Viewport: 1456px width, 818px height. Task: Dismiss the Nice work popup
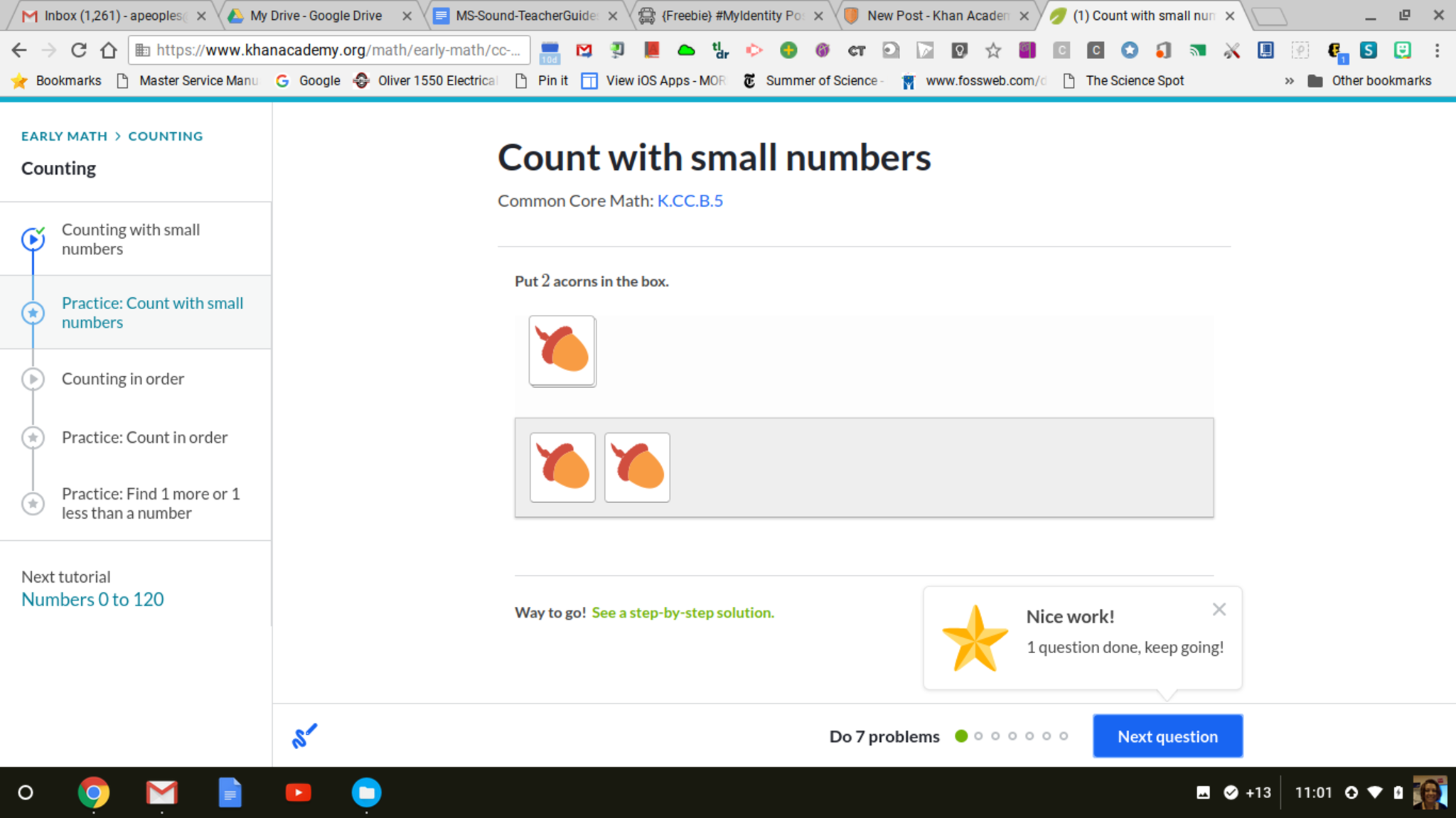1219,609
